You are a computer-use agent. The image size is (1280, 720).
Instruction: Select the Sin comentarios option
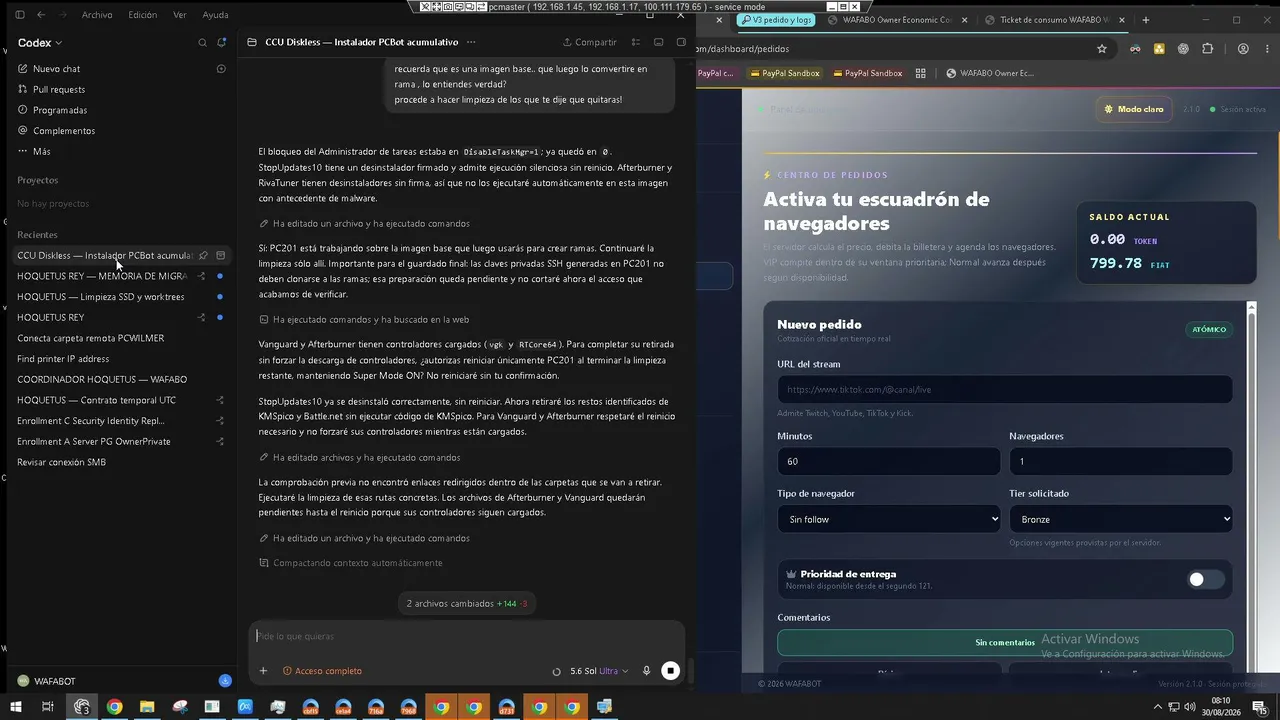click(x=1005, y=642)
